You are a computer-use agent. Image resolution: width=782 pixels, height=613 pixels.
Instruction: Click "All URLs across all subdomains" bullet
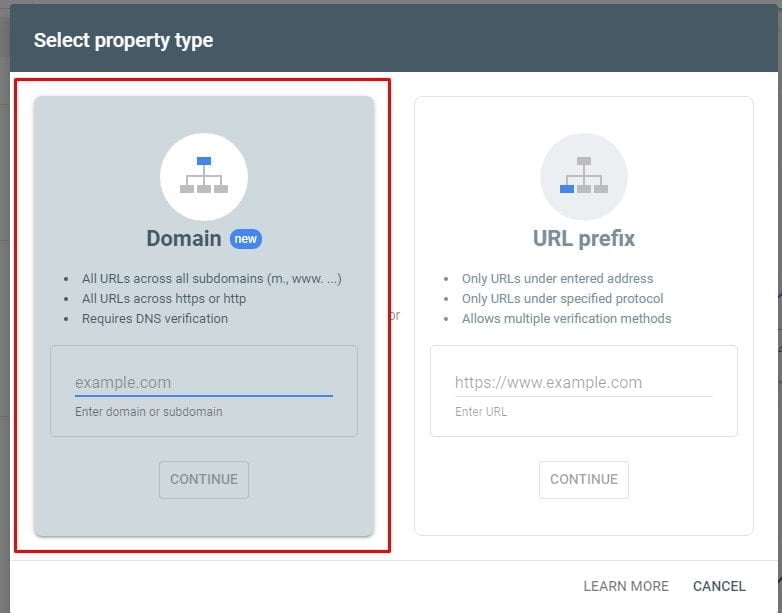click(x=211, y=278)
